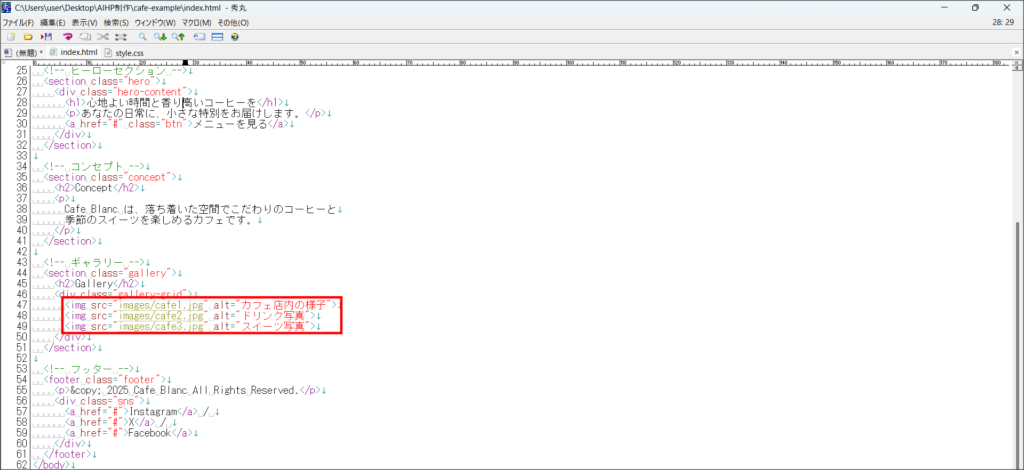Screen dimensions: 1024x470
Task: Open the 表示(V) menu
Action: (85, 22)
